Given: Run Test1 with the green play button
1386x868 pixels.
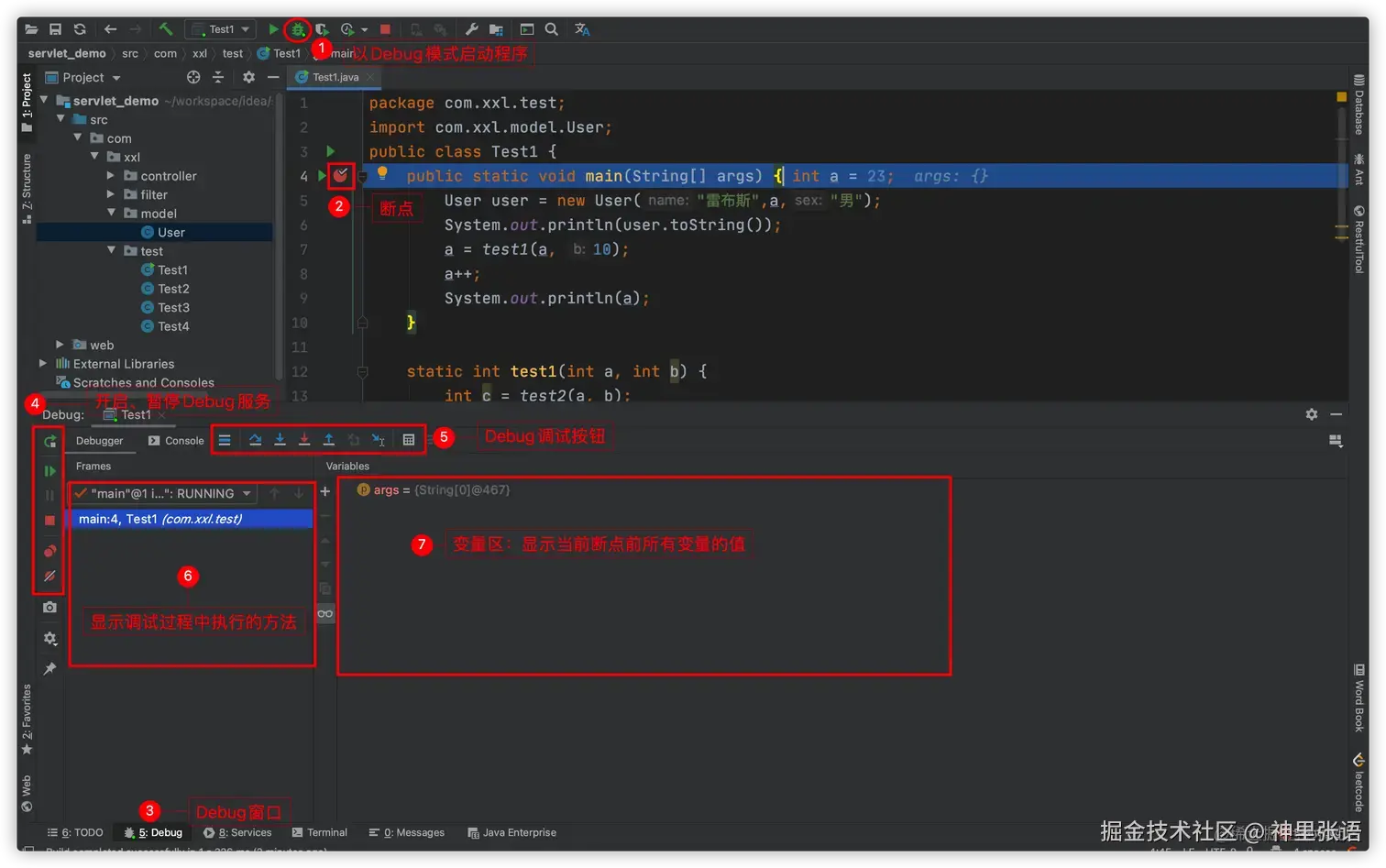Looking at the screenshot, I should pyautogui.click(x=273, y=29).
